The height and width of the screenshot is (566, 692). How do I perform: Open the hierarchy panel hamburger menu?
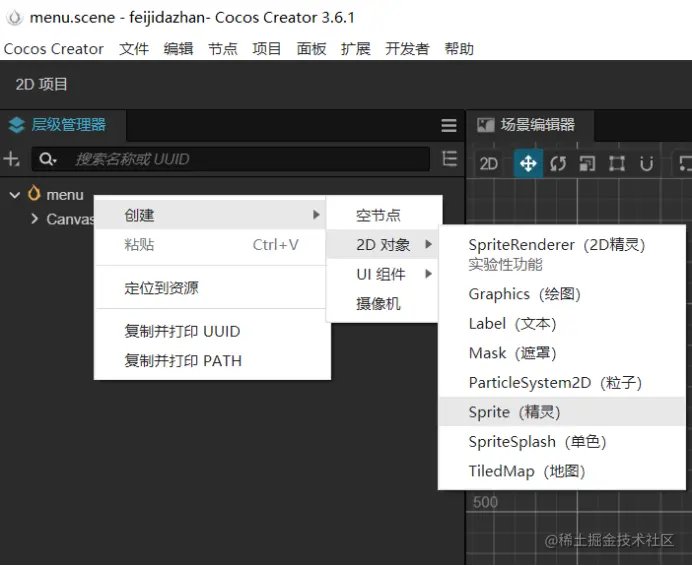[x=449, y=125]
